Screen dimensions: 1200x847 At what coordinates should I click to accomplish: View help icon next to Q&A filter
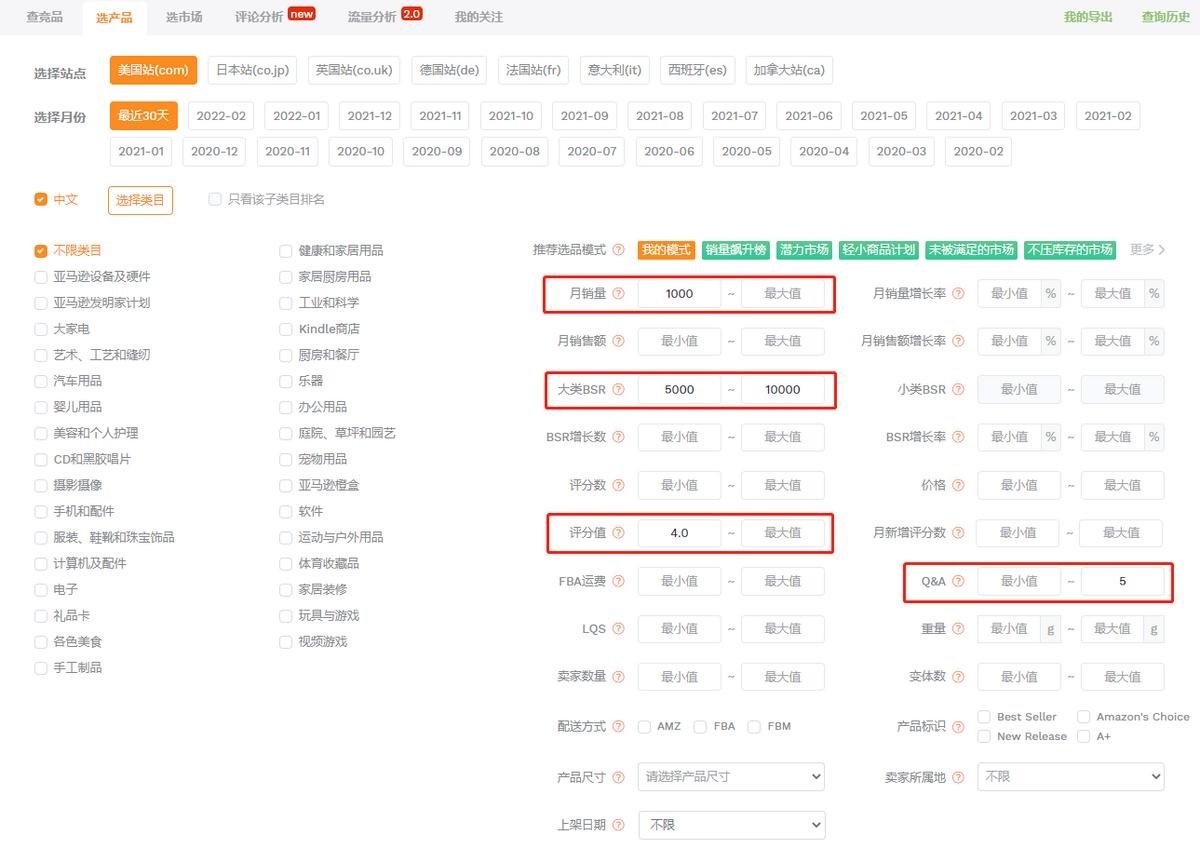tap(959, 581)
